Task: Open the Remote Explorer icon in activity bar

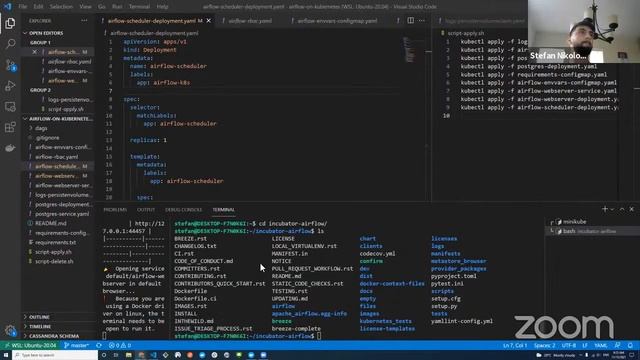Action: (10, 107)
